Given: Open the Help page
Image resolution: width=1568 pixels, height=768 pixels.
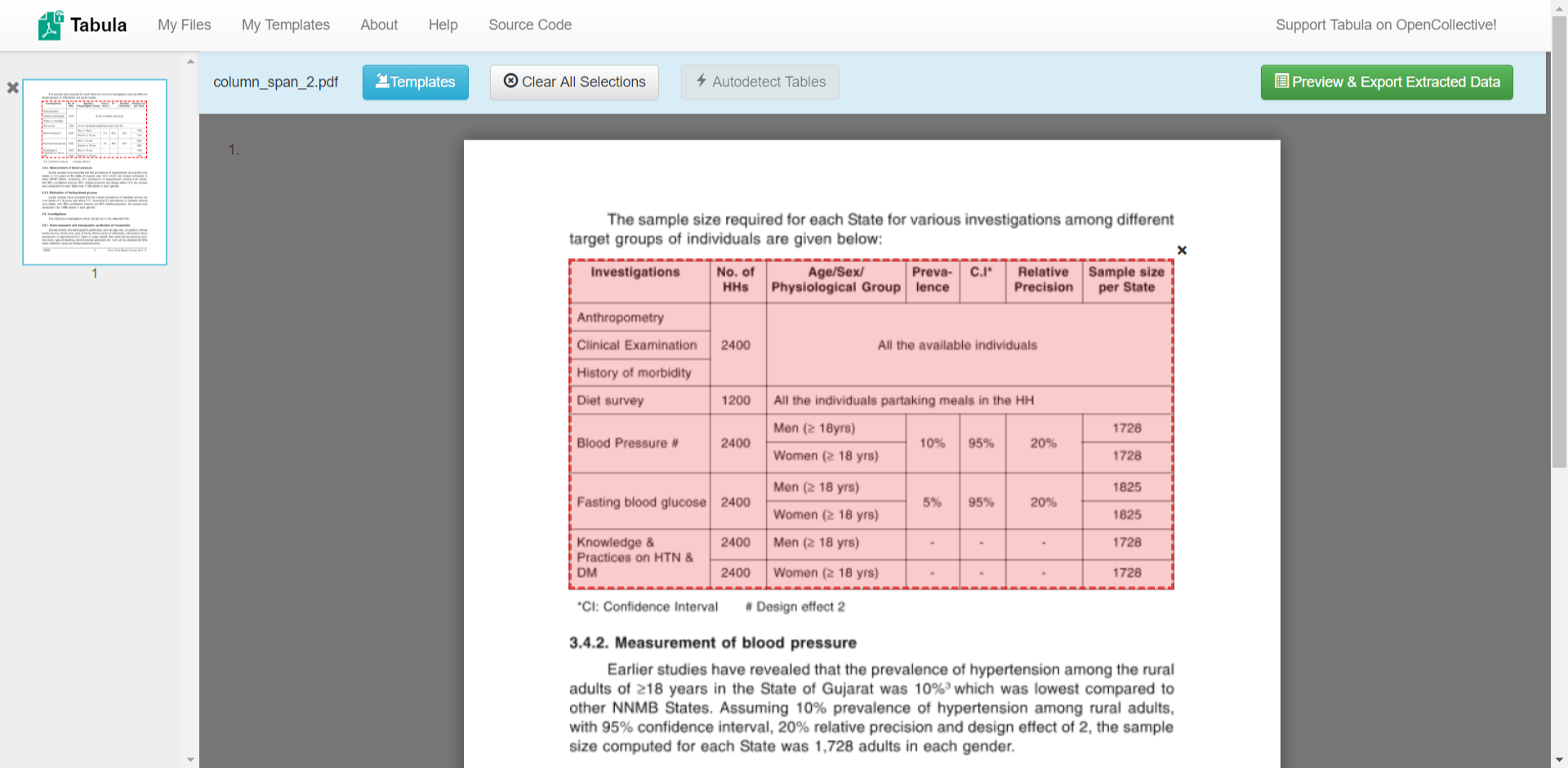Looking at the screenshot, I should tap(443, 25).
